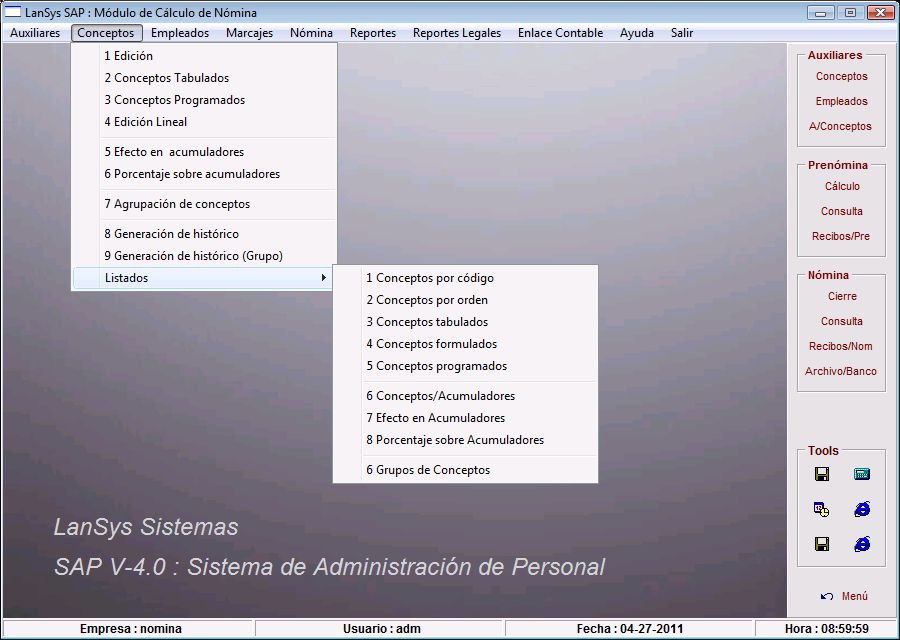
Task: Close the open Conceptos menu
Action: tap(106, 33)
